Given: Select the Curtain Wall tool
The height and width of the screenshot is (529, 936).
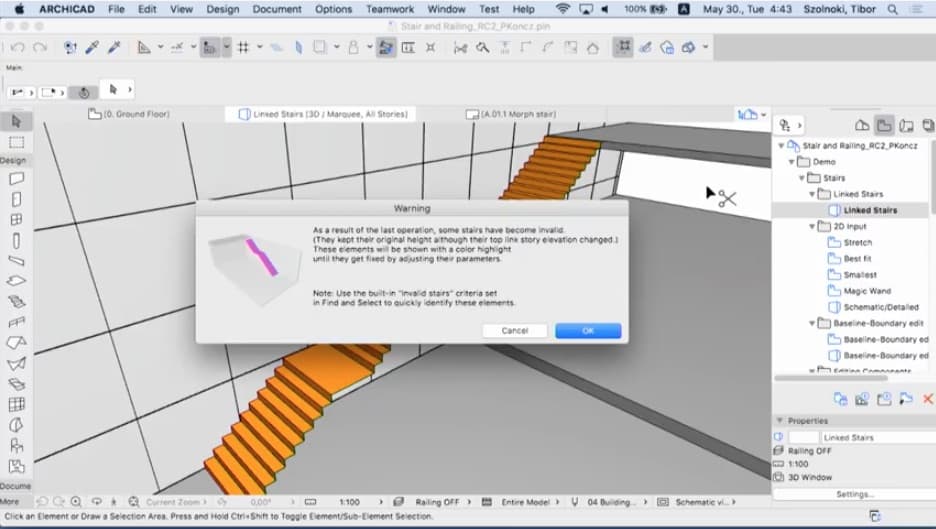Looking at the screenshot, I should pyautogui.click(x=16, y=404).
